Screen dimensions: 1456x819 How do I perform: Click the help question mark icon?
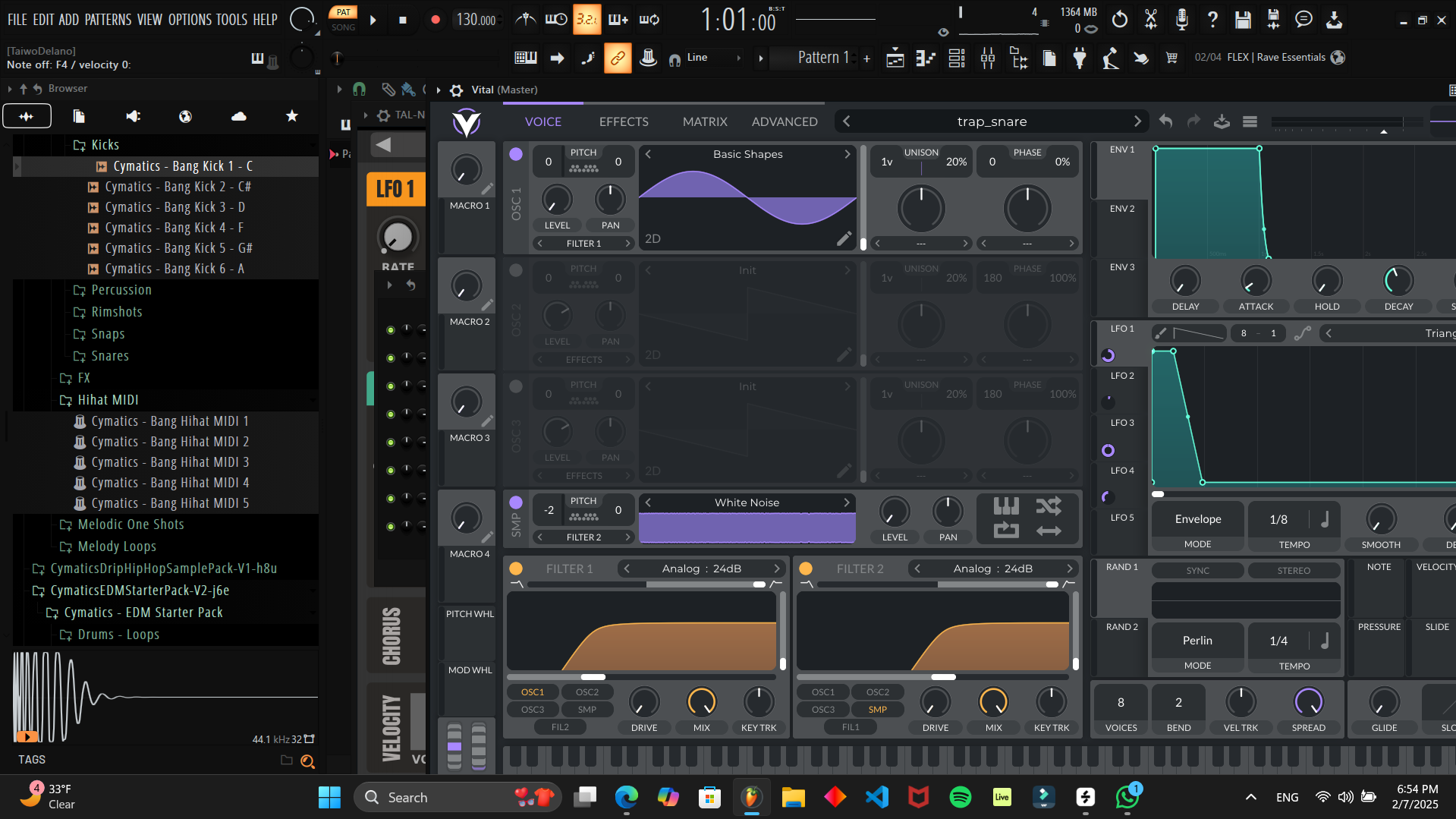(x=1212, y=20)
